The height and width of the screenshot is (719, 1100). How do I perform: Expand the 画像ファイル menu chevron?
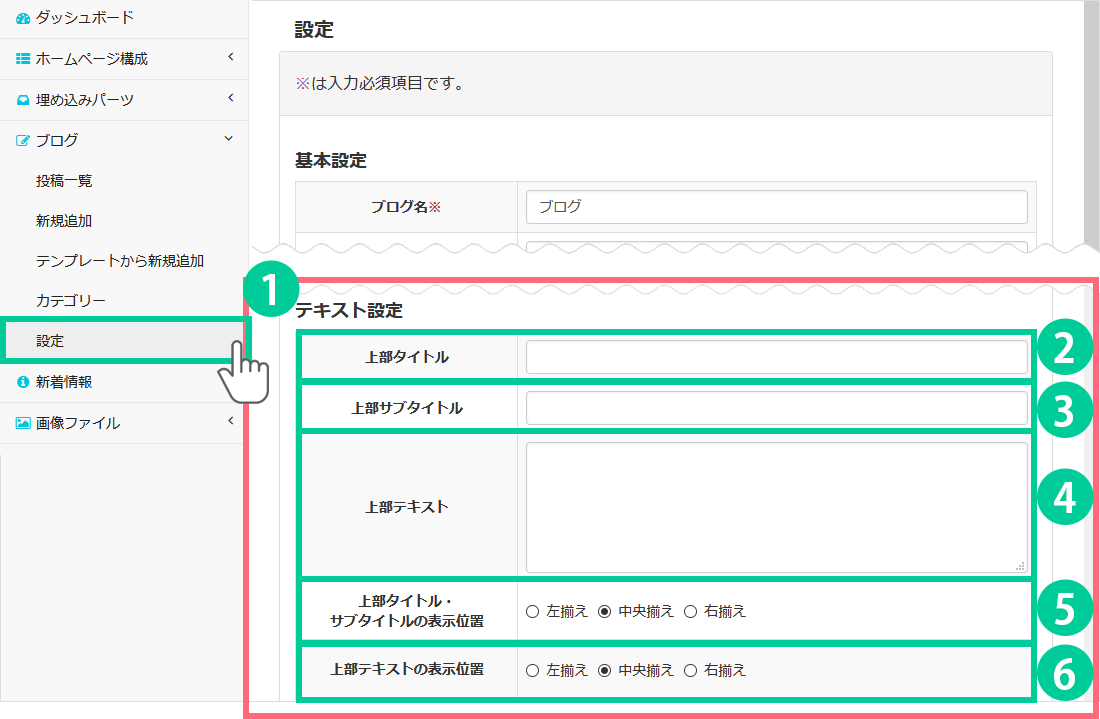tap(230, 421)
